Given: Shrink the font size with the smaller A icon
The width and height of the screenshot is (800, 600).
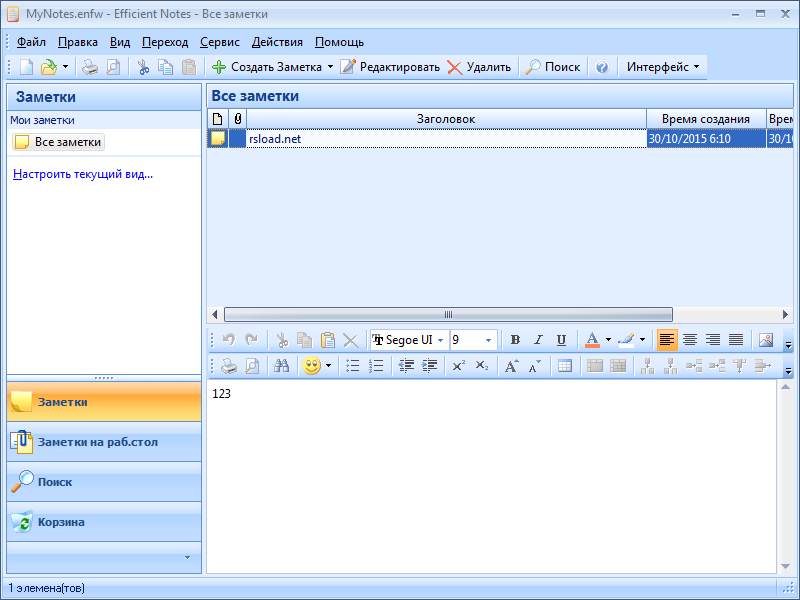Looking at the screenshot, I should [535, 366].
